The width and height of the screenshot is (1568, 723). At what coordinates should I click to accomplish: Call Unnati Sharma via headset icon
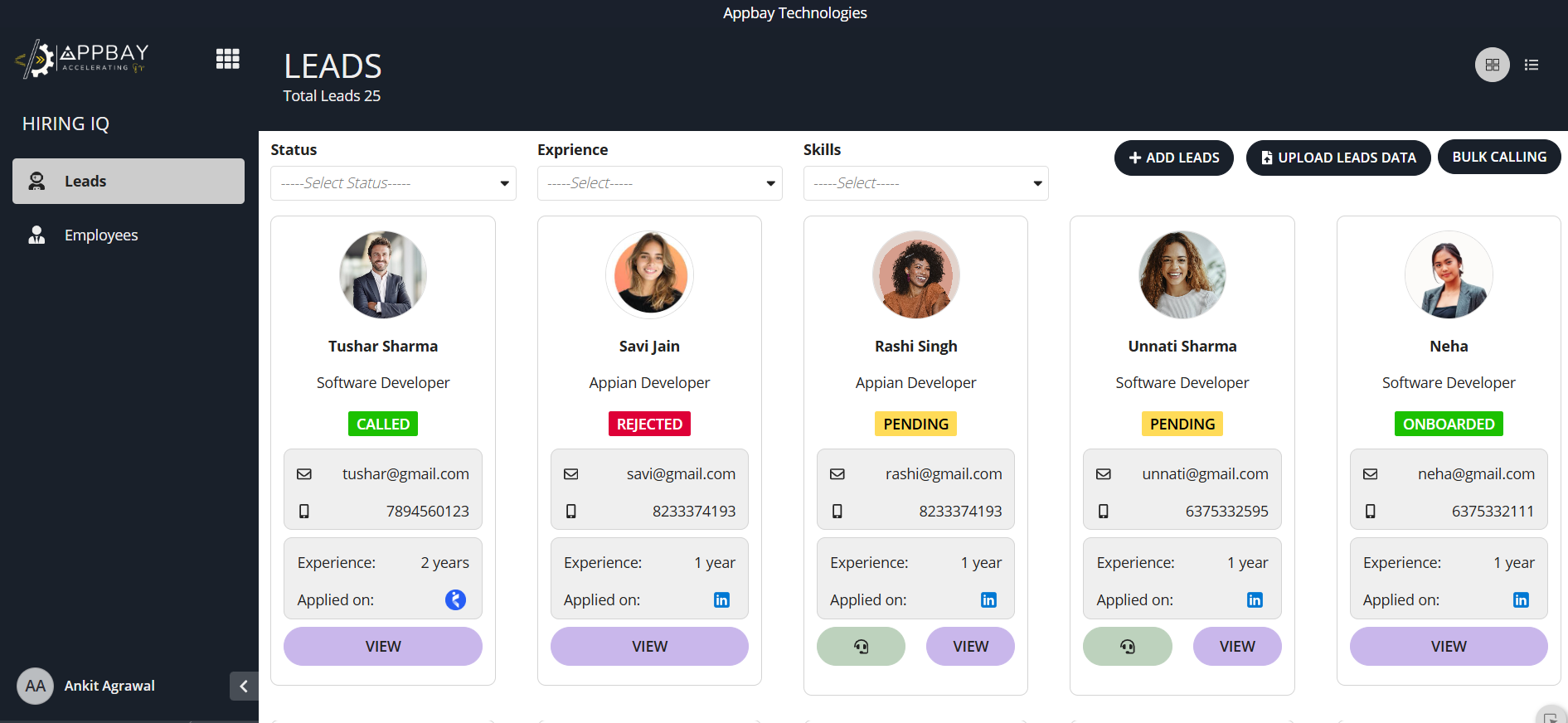click(1128, 646)
